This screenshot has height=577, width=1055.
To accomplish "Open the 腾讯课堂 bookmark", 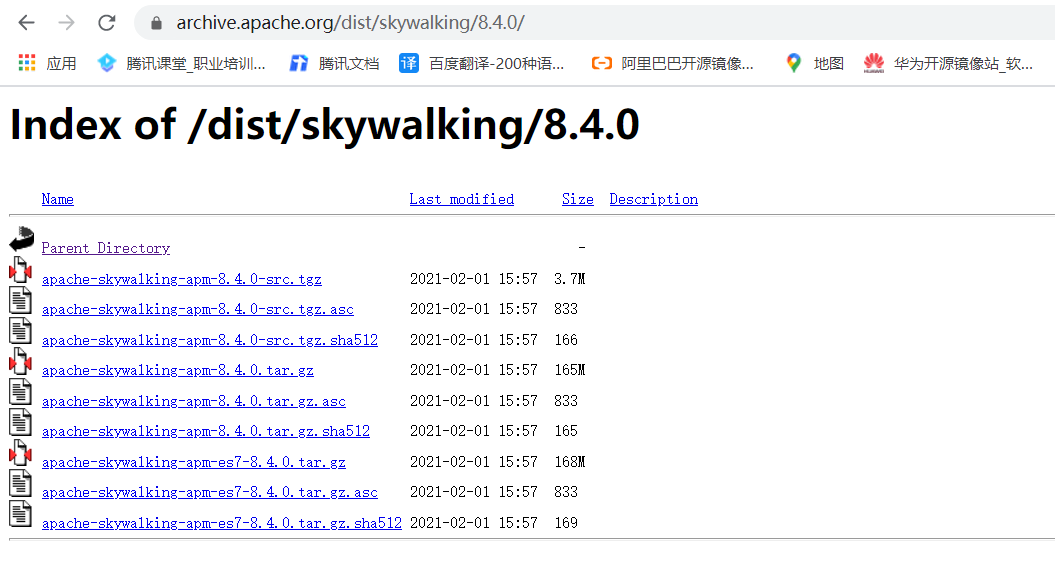I will pyautogui.click(x=182, y=63).
